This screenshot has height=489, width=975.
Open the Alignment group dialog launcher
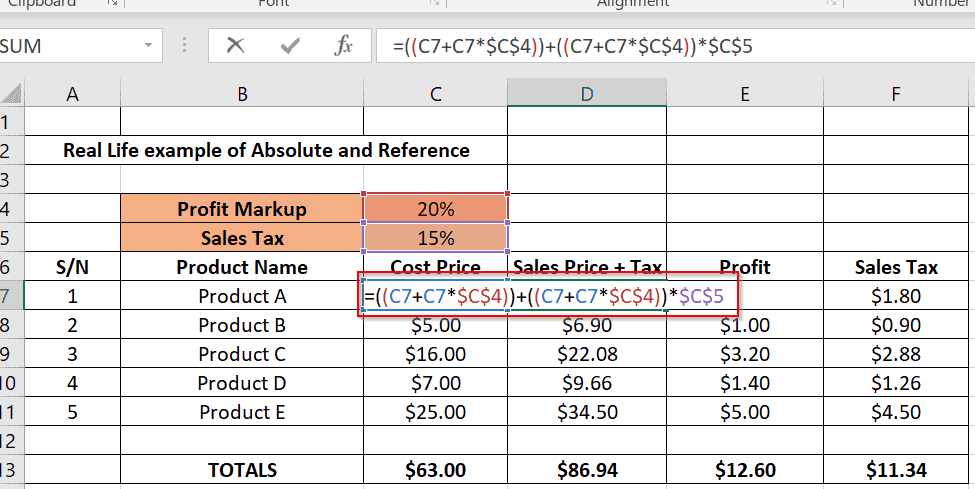tap(834, 4)
